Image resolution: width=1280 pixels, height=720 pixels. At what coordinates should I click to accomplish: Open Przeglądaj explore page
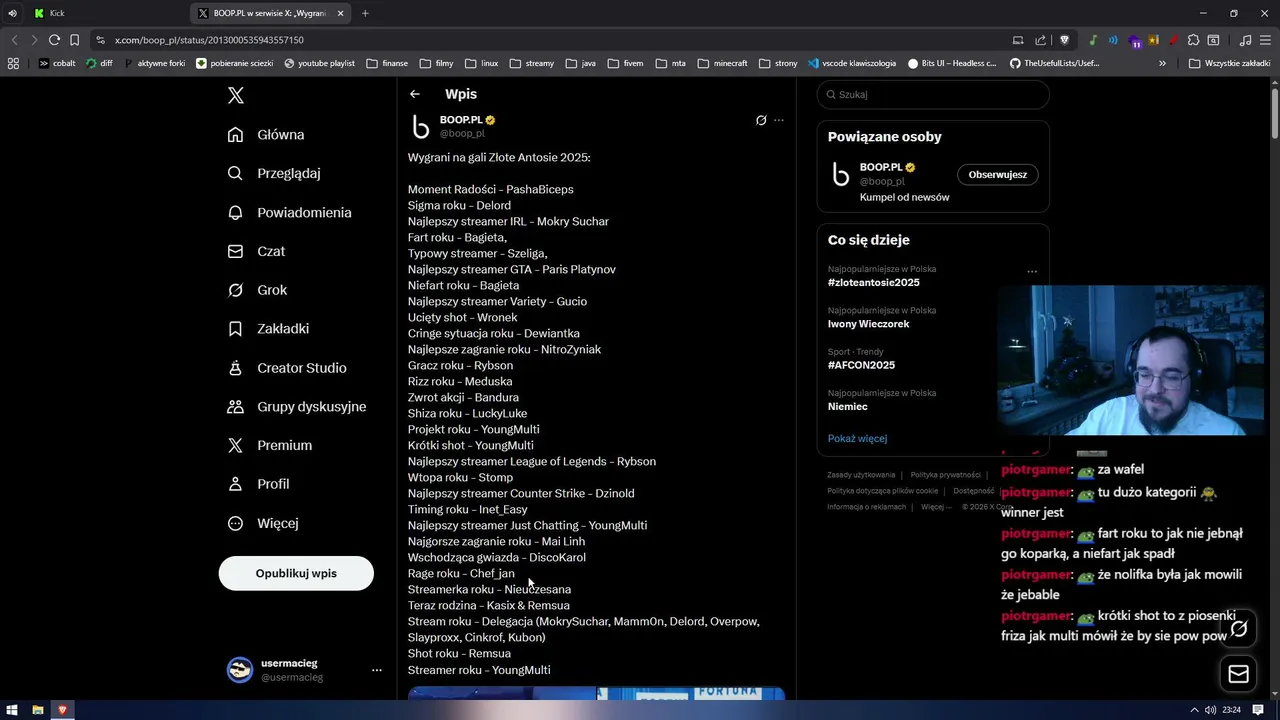[275, 173]
